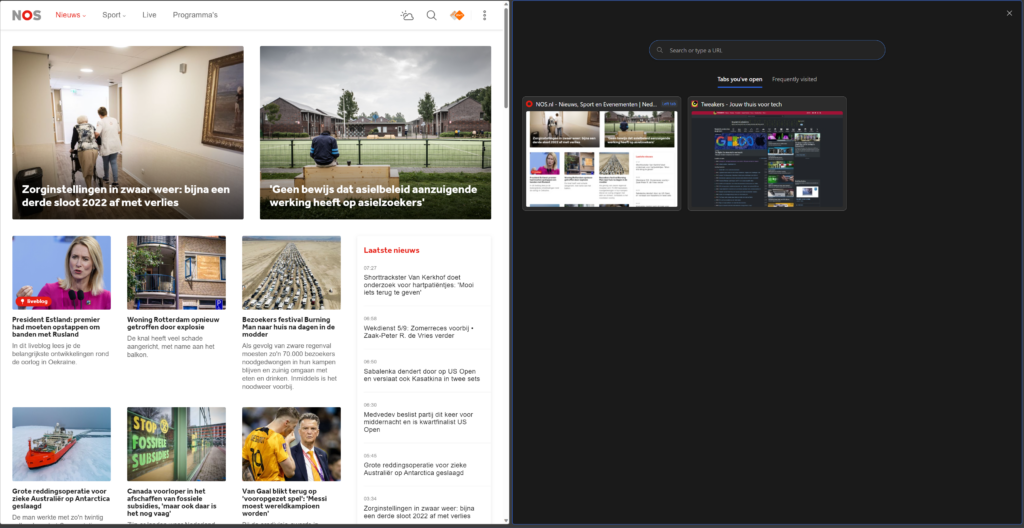Open article Zorginstellingen in zwaar weer headline
Viewport: 1024px width, 528px height.
pos(126,196)
